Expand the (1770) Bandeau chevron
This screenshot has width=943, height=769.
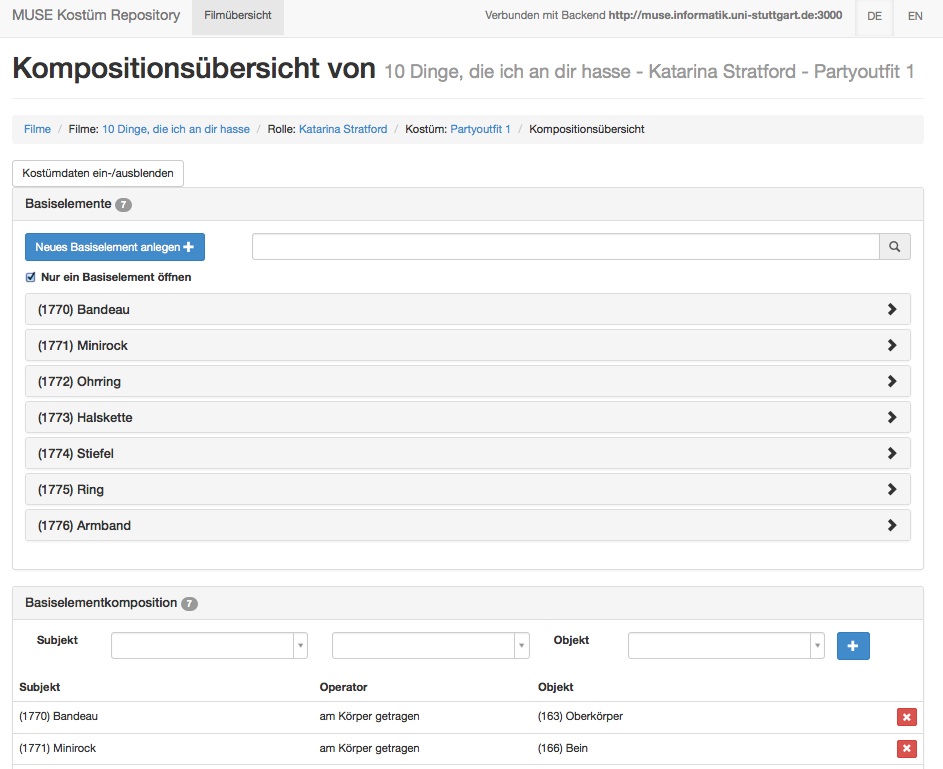[x=892, y=309]
